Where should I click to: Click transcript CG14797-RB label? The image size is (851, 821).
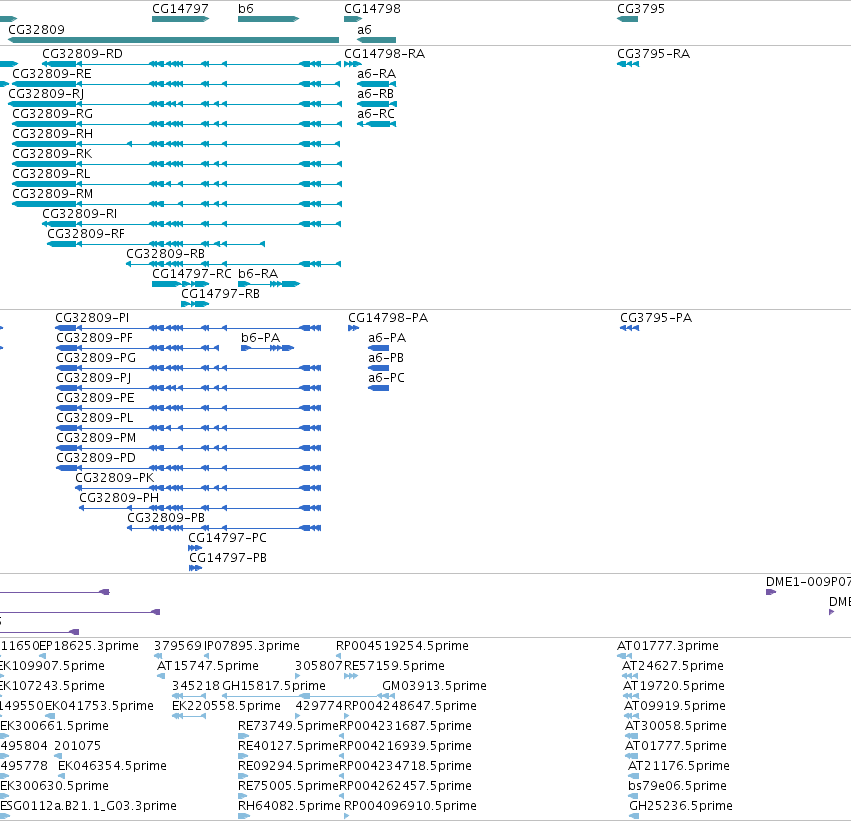[x=220, y=294]
